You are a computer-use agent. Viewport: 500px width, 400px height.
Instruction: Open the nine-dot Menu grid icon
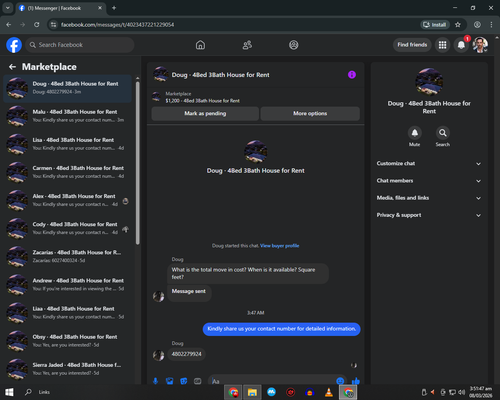click(x=442, y=45)
